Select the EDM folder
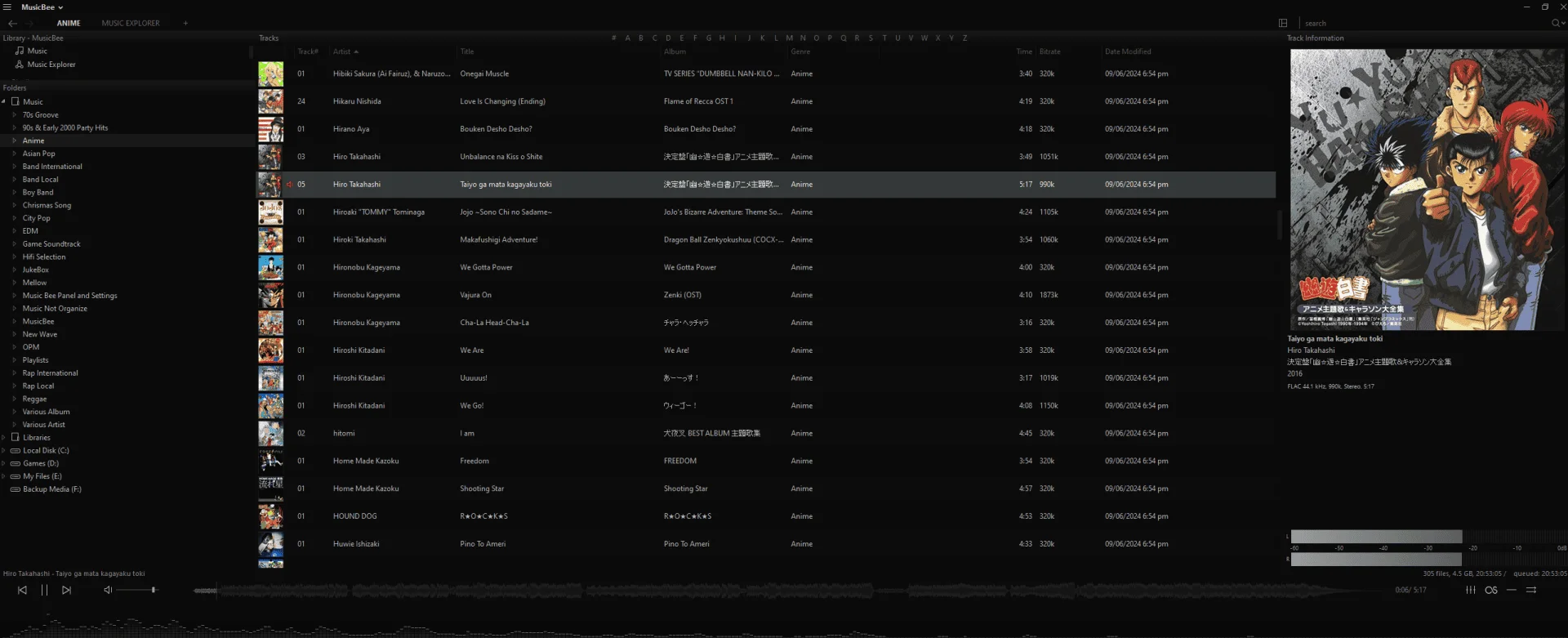The image size is (1568, 638). pos(30,230)
